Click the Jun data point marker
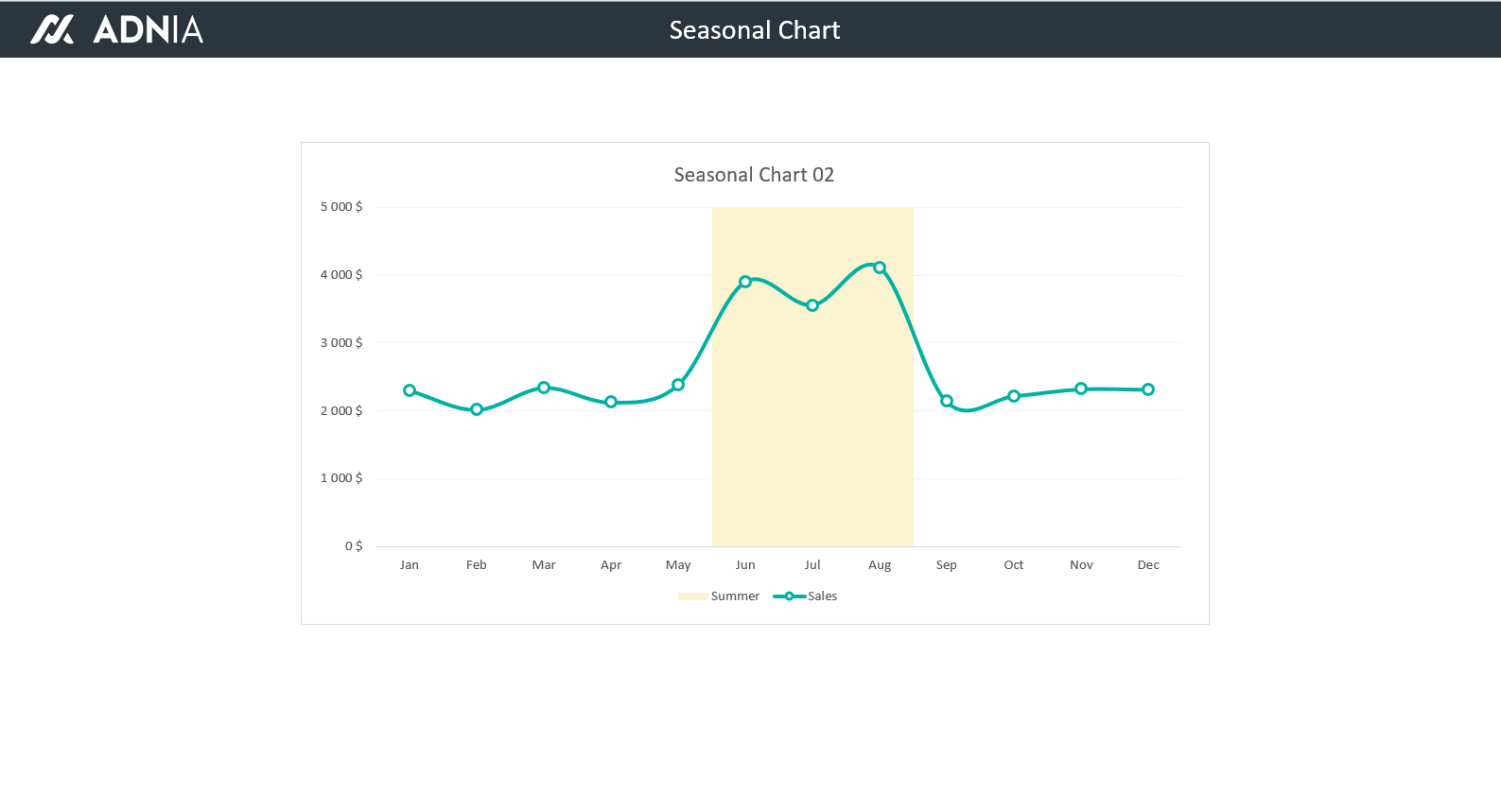 pos(745,282)
